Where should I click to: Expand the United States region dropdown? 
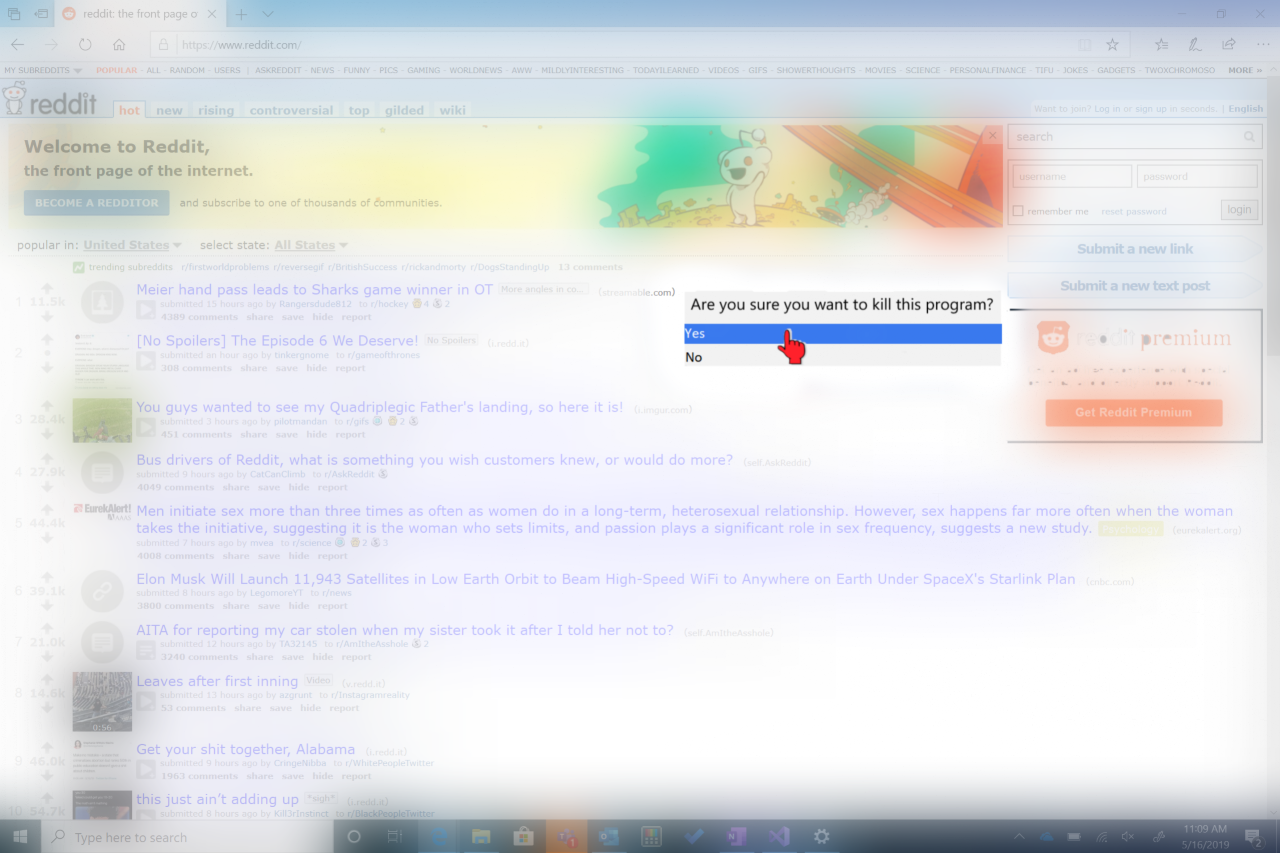tap(132, 245)
